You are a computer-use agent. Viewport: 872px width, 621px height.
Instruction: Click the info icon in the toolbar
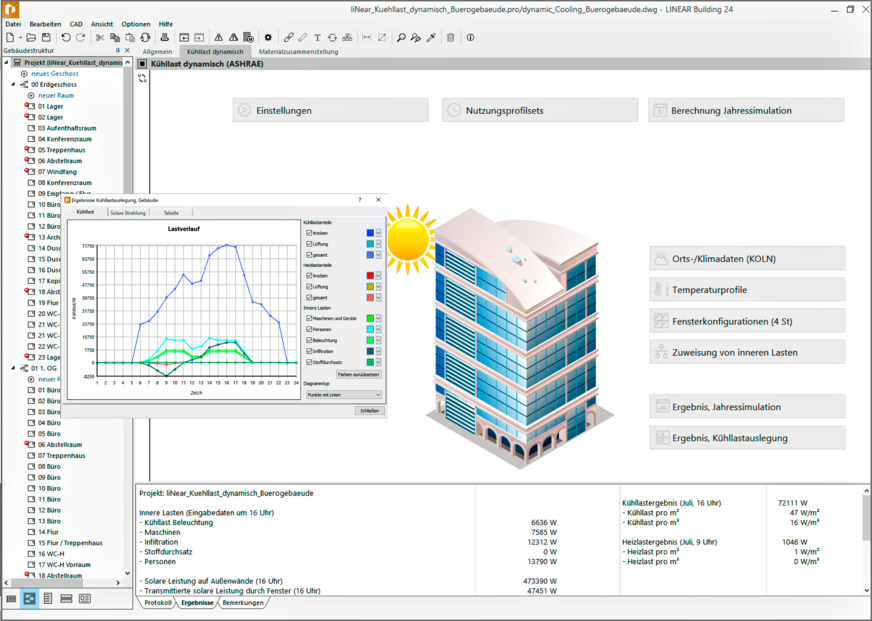470,37
